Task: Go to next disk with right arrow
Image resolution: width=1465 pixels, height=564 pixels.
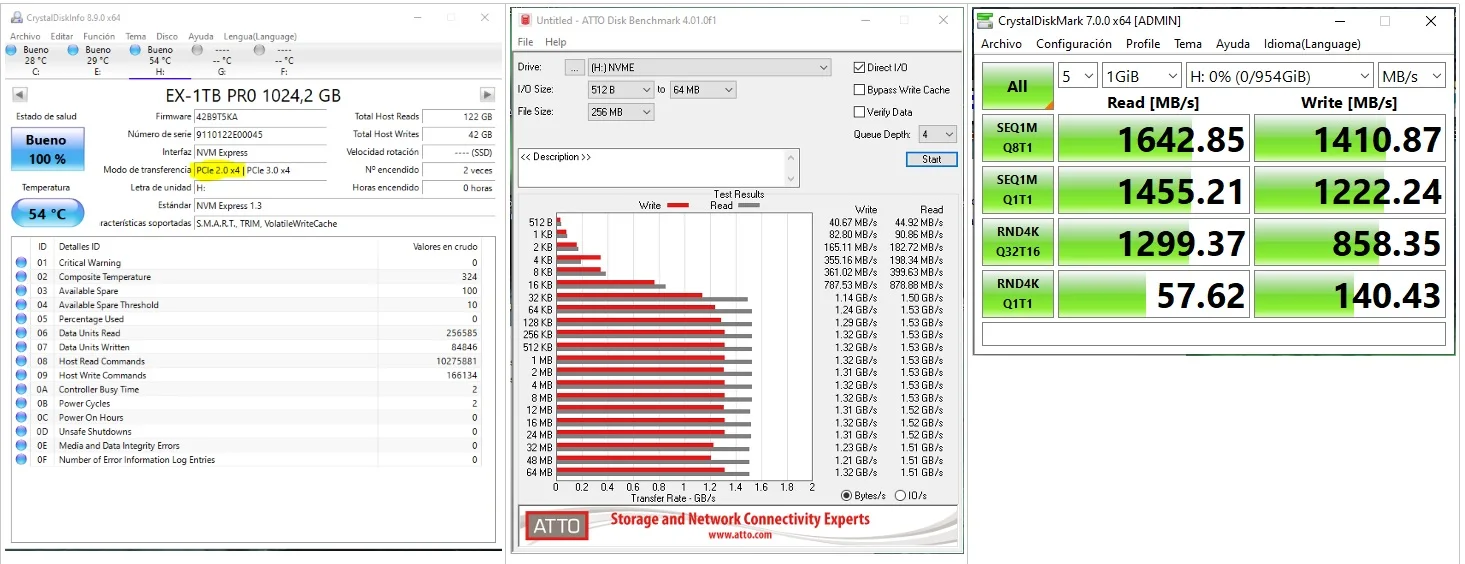Action: 487,95
